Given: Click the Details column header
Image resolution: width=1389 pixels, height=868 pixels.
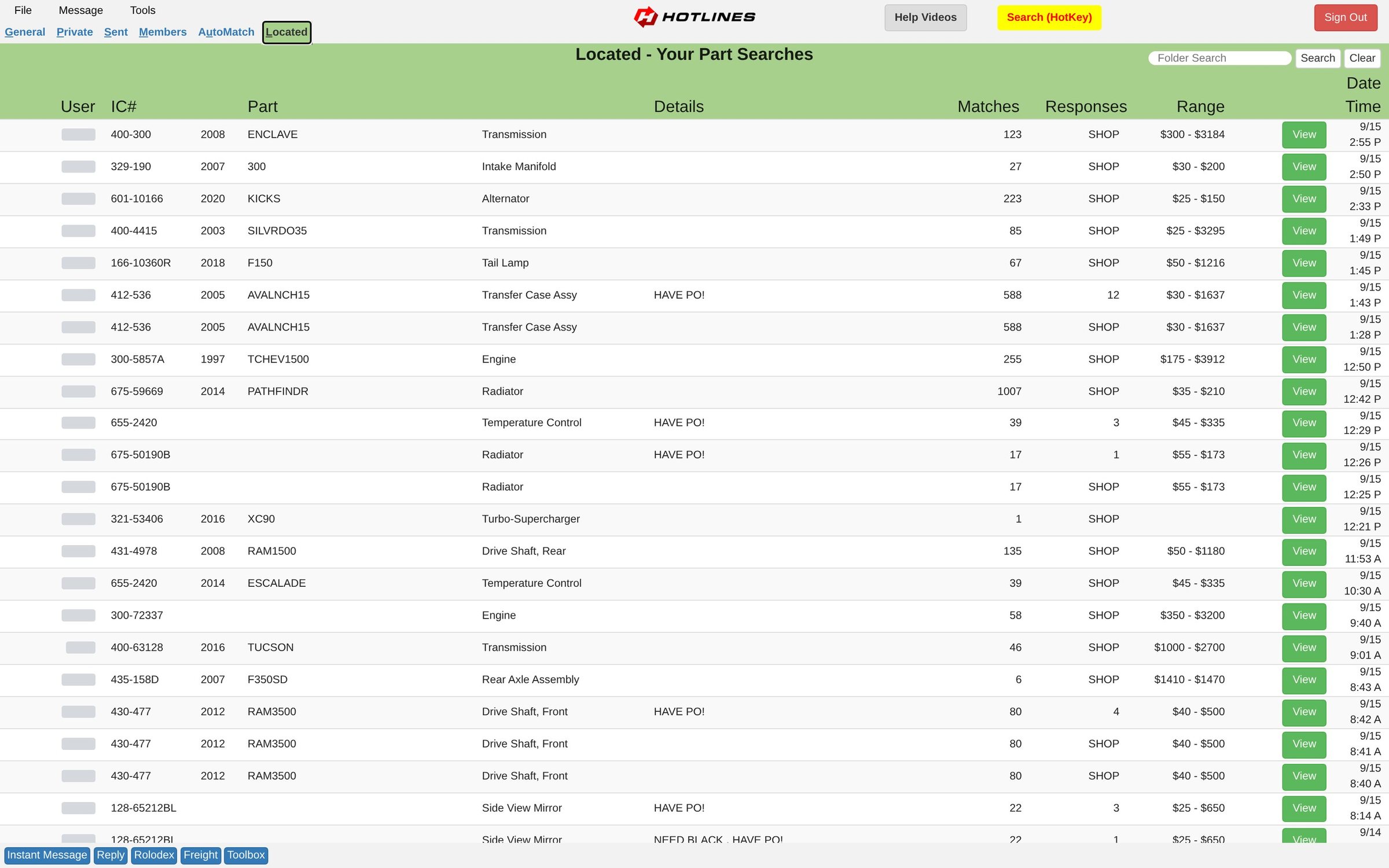Looking at the screenshot, I should coord(679,106).
